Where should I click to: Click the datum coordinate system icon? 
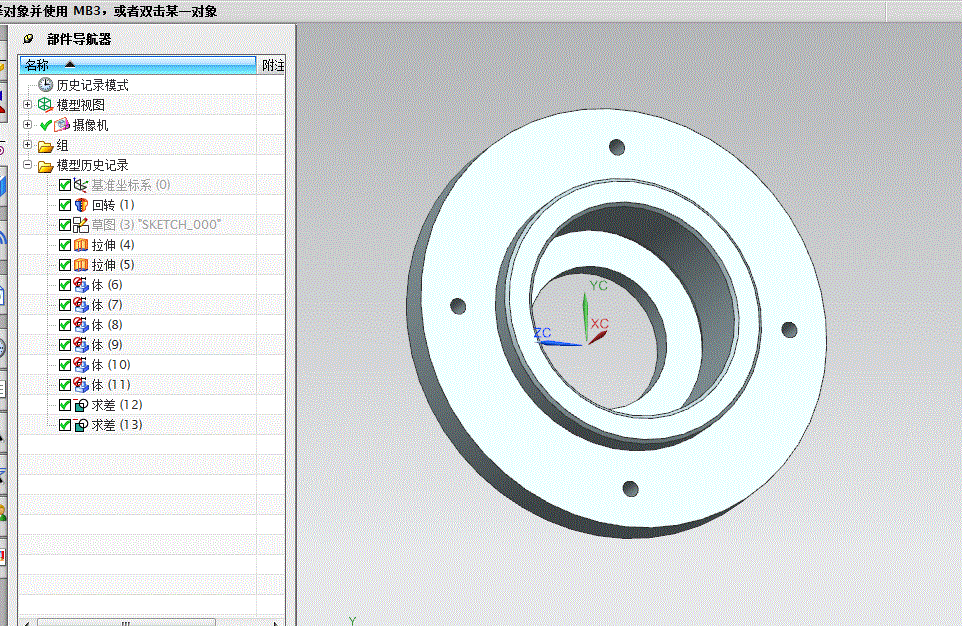81,185
